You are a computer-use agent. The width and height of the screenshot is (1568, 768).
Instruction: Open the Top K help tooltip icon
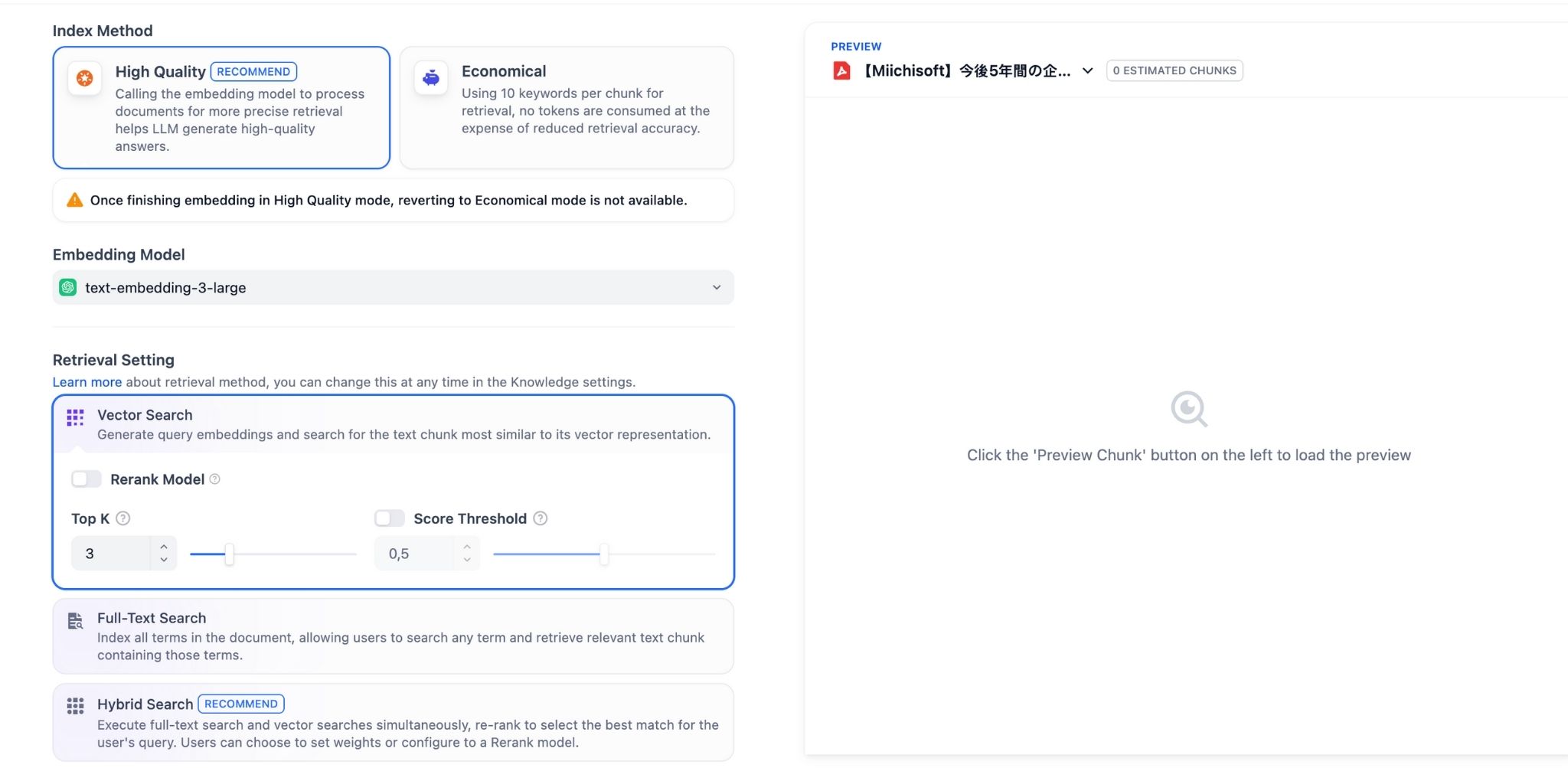[122, 518]
